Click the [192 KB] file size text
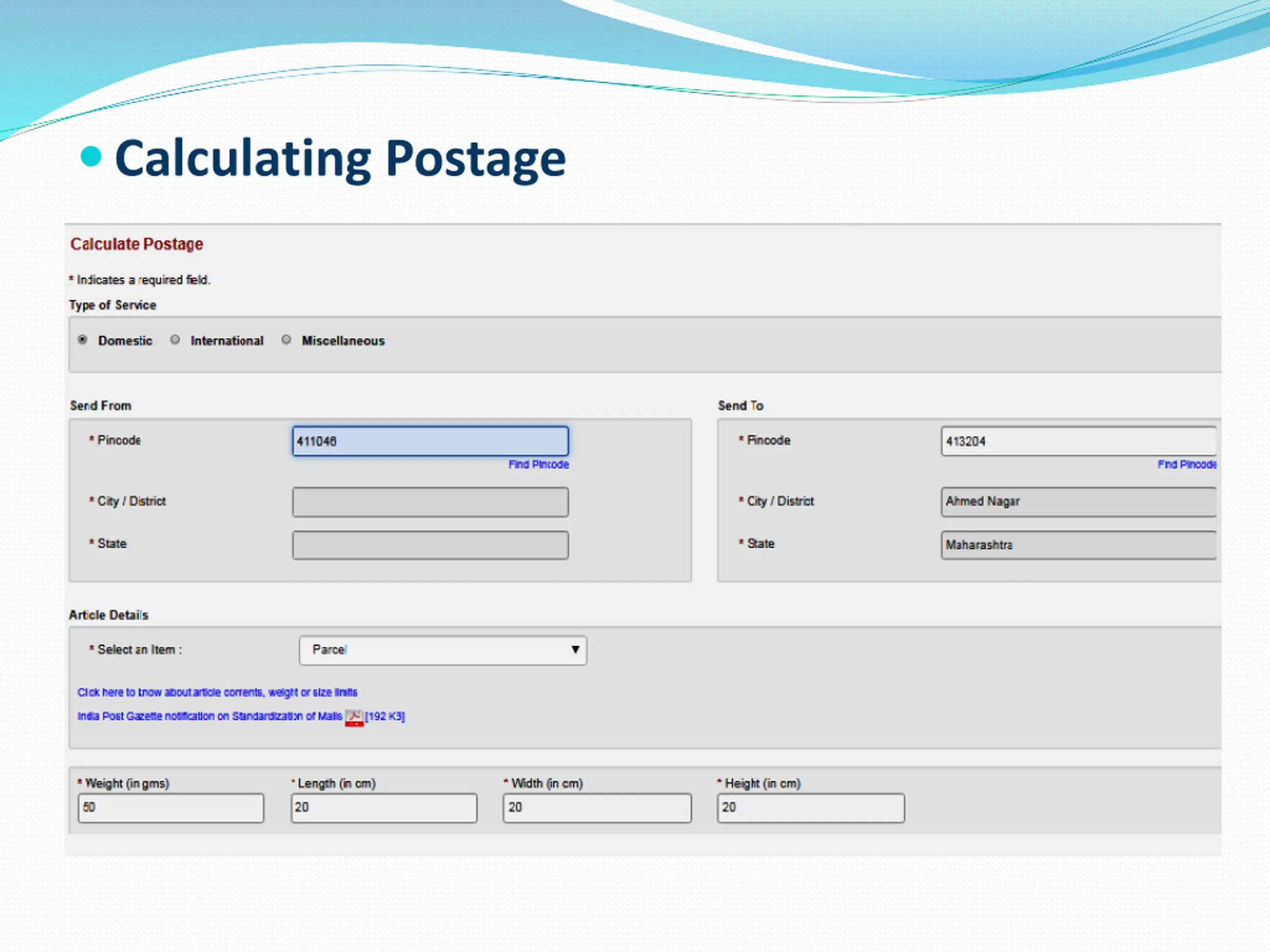 (x=384, y=716)
